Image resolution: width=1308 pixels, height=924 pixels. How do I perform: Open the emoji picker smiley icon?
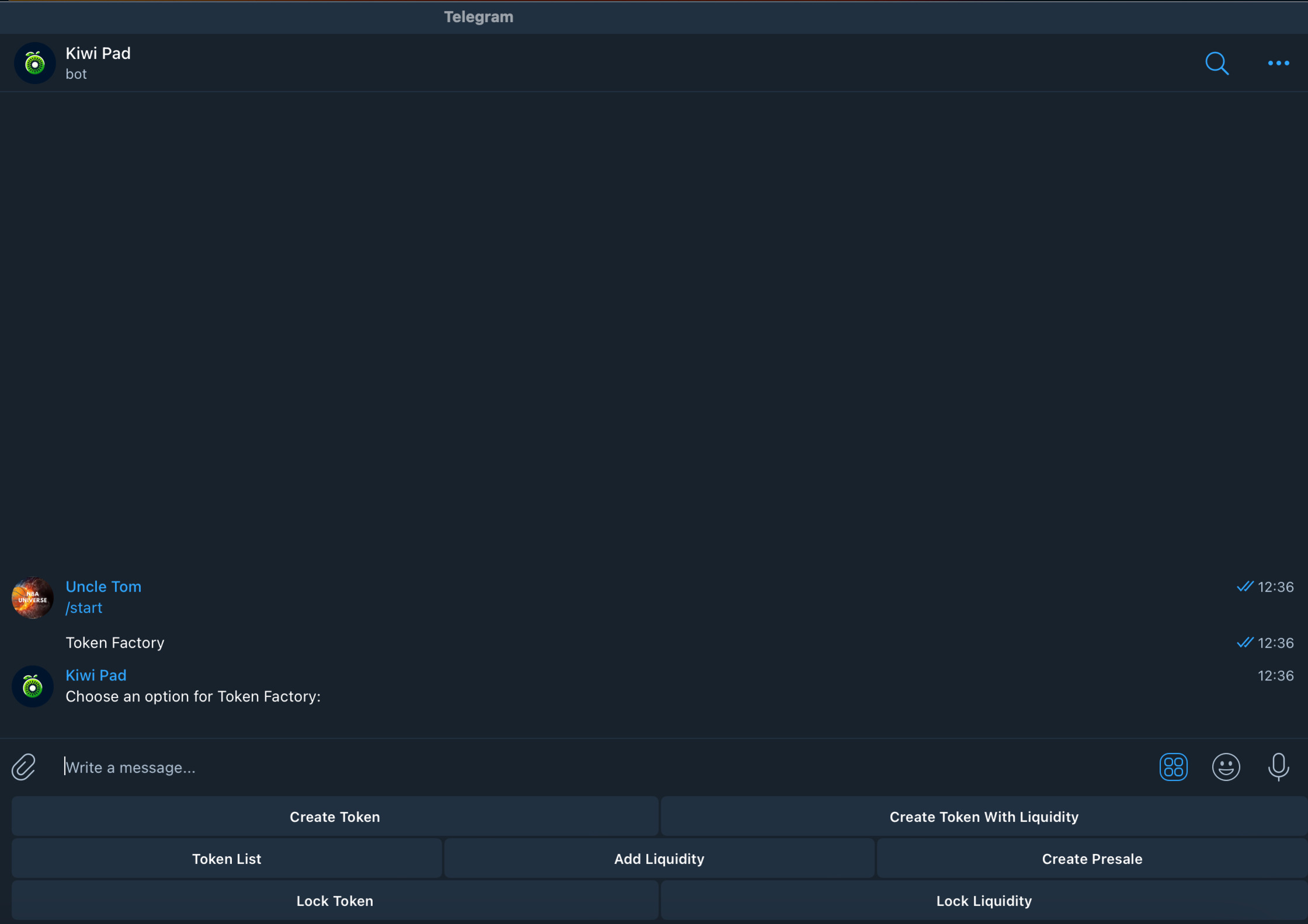[1226, 767]
